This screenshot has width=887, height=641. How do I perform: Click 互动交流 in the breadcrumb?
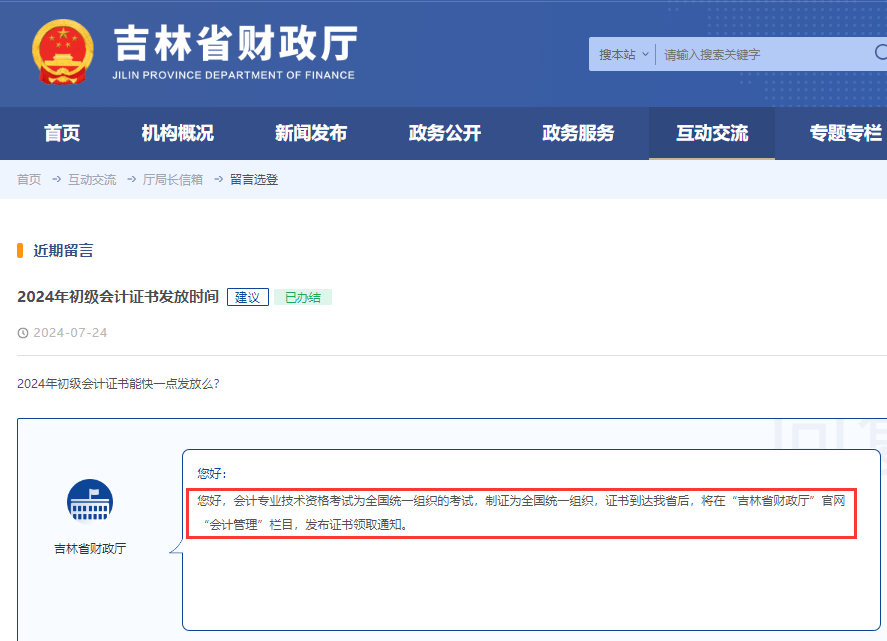tap(92, 179)
